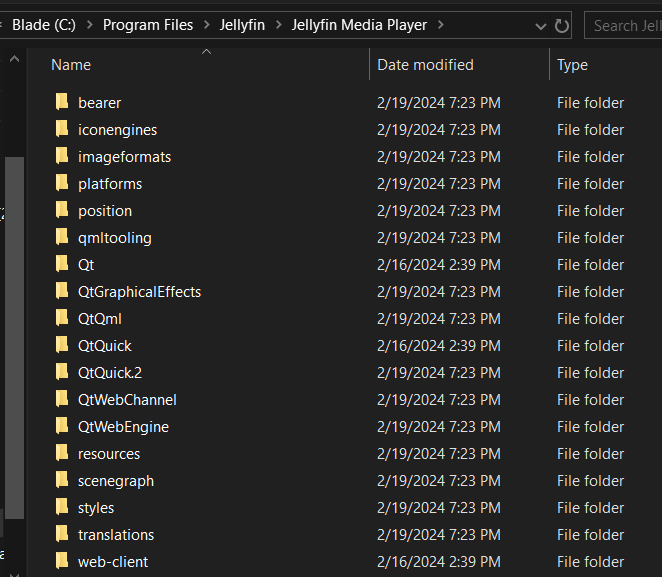Collapse navigation pane section with up chevron
Viewport: 662px width, 577px height.
15,60
